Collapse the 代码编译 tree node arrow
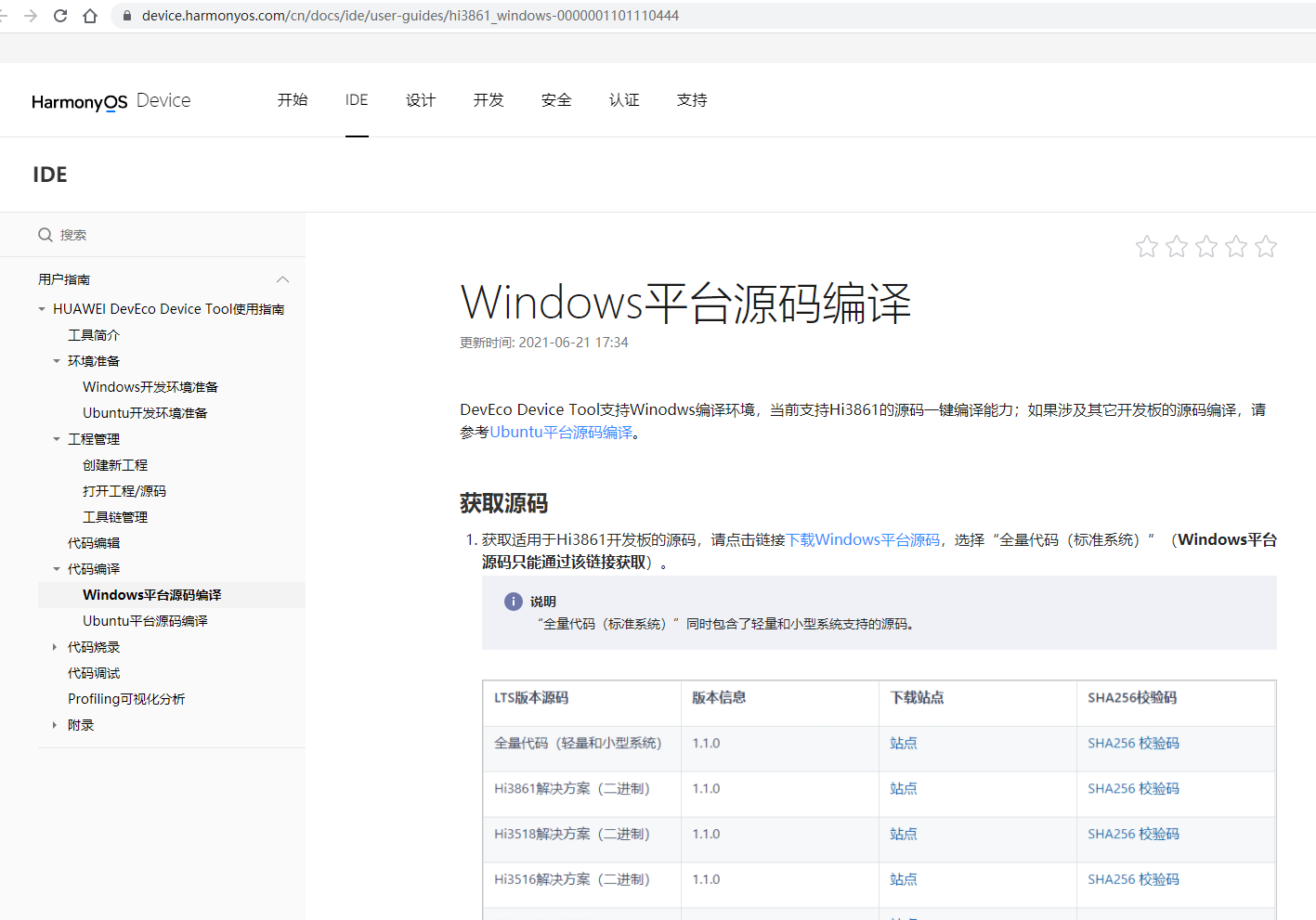 pos(57,569)
